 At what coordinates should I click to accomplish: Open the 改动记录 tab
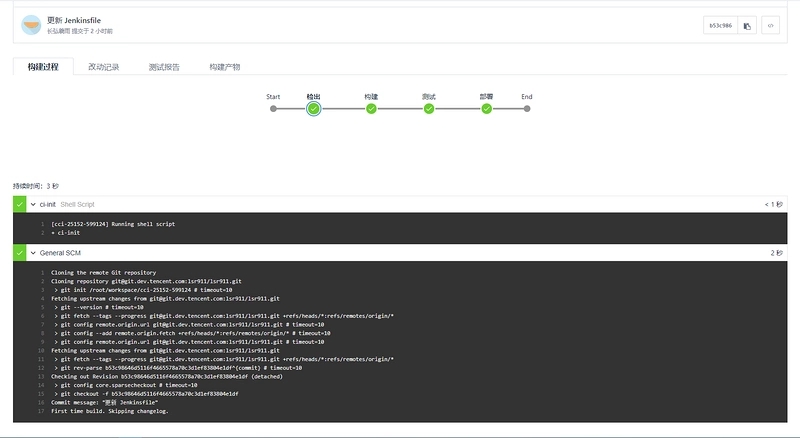pyautogui.click(x=104, y=67)
